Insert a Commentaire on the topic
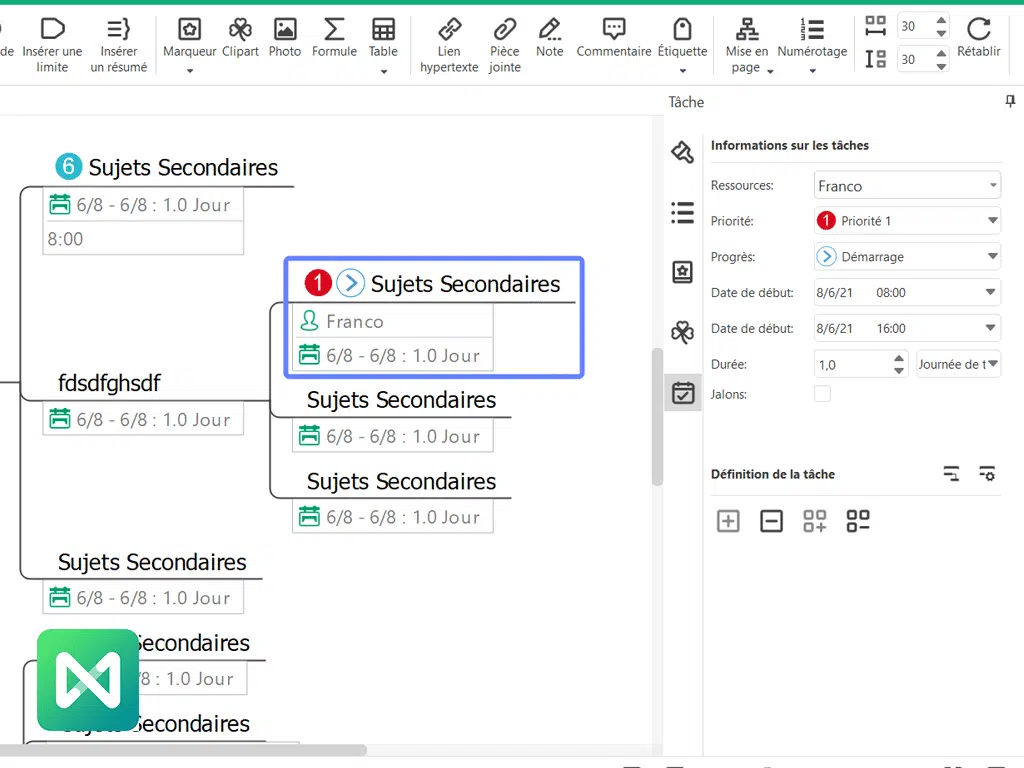Screen dimensions: 1024x768 pos(614,30)
